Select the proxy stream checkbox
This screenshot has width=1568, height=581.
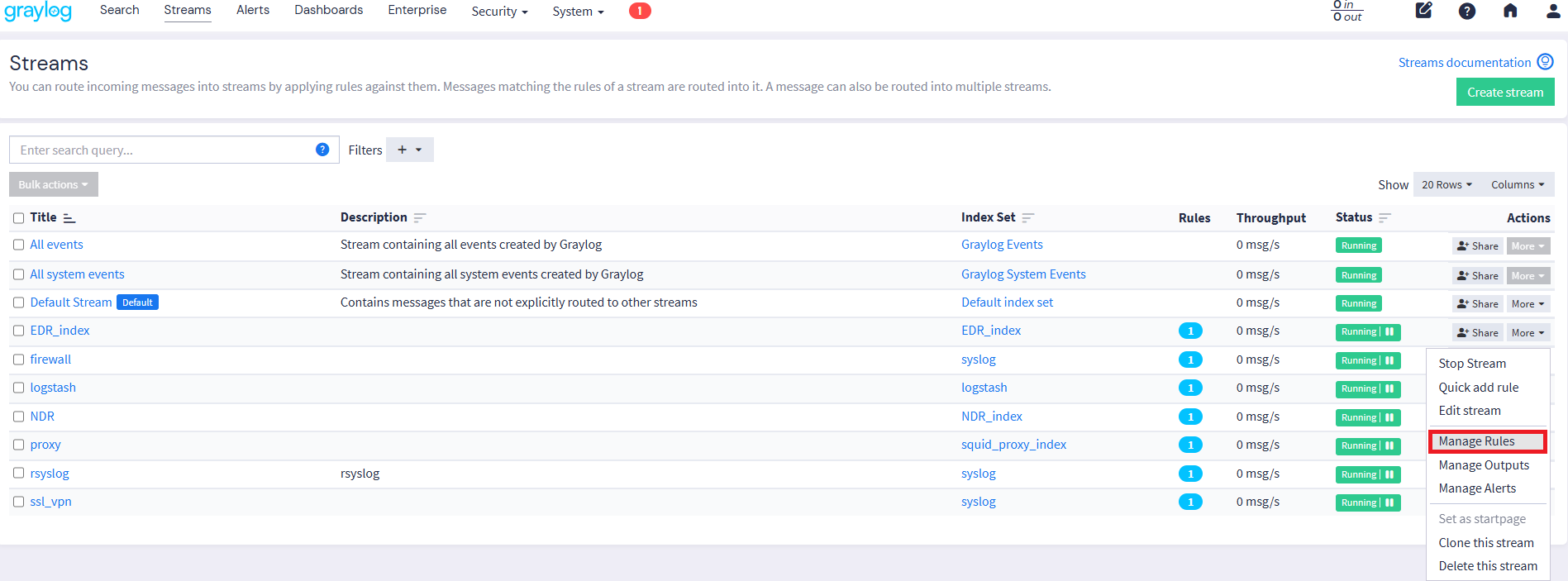[x=18, y=445]
